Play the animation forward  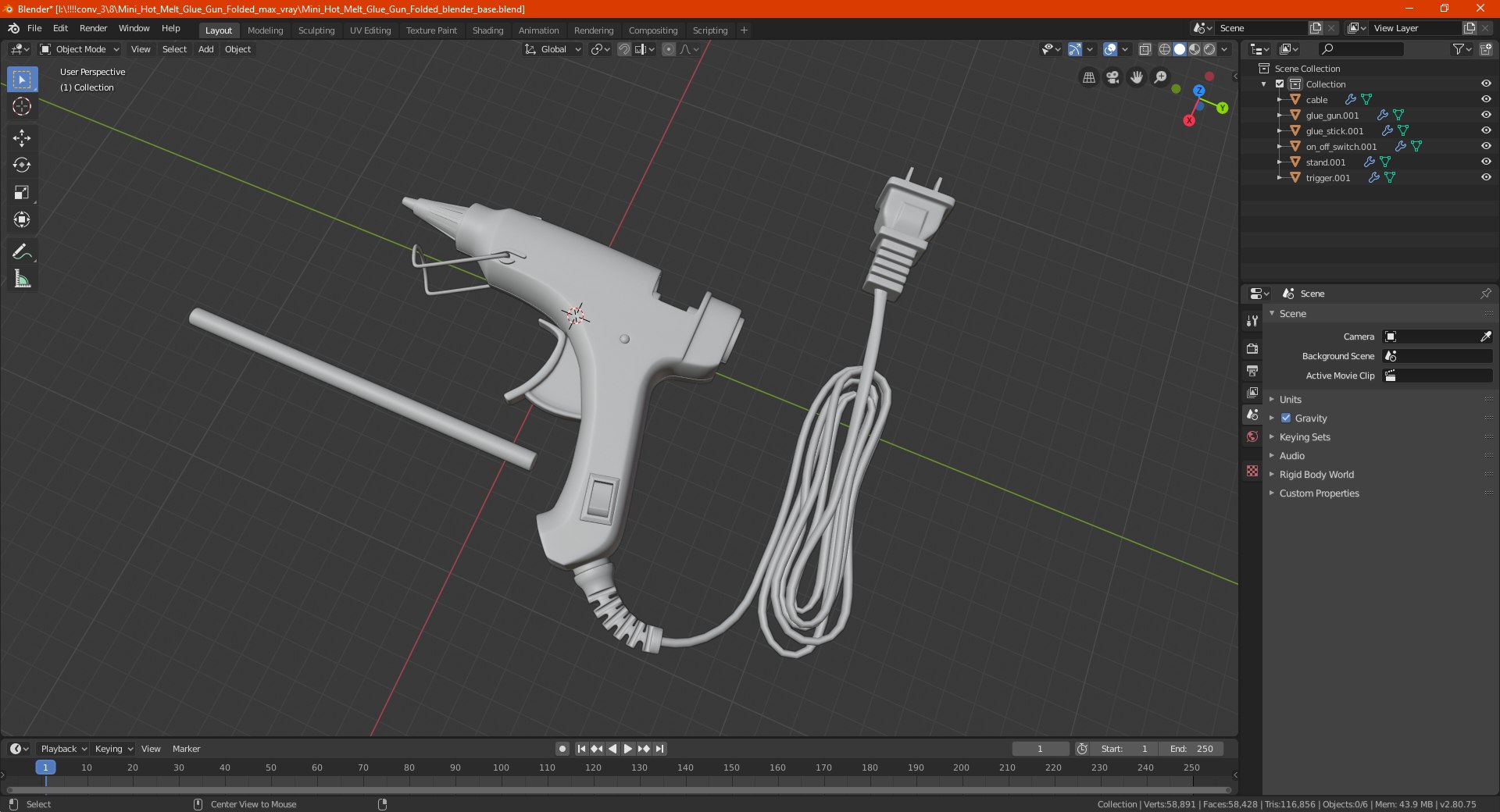pos(627,749)
